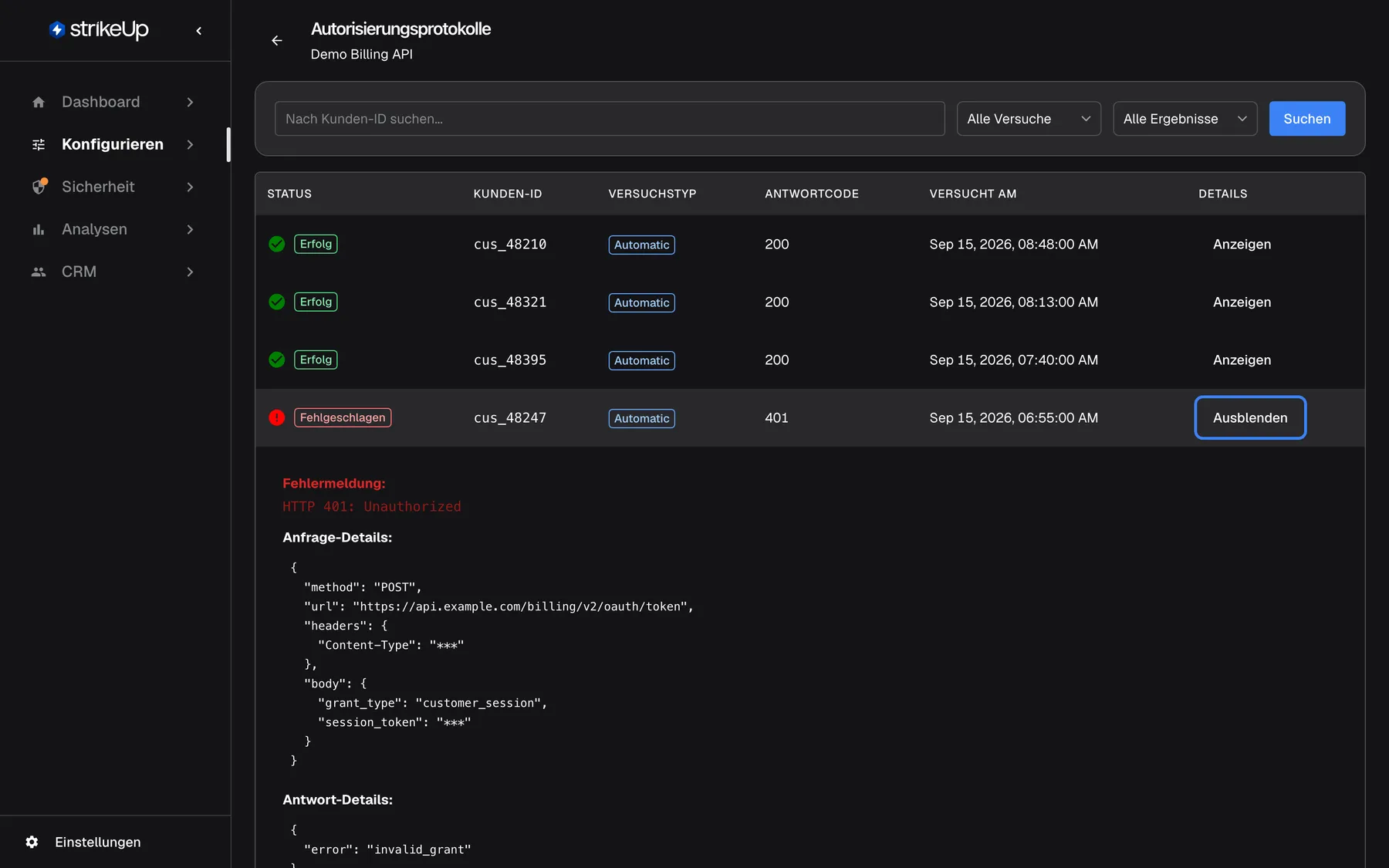
Task: Expand the CRM menu chevron
Action: click(x=190, y=272)
